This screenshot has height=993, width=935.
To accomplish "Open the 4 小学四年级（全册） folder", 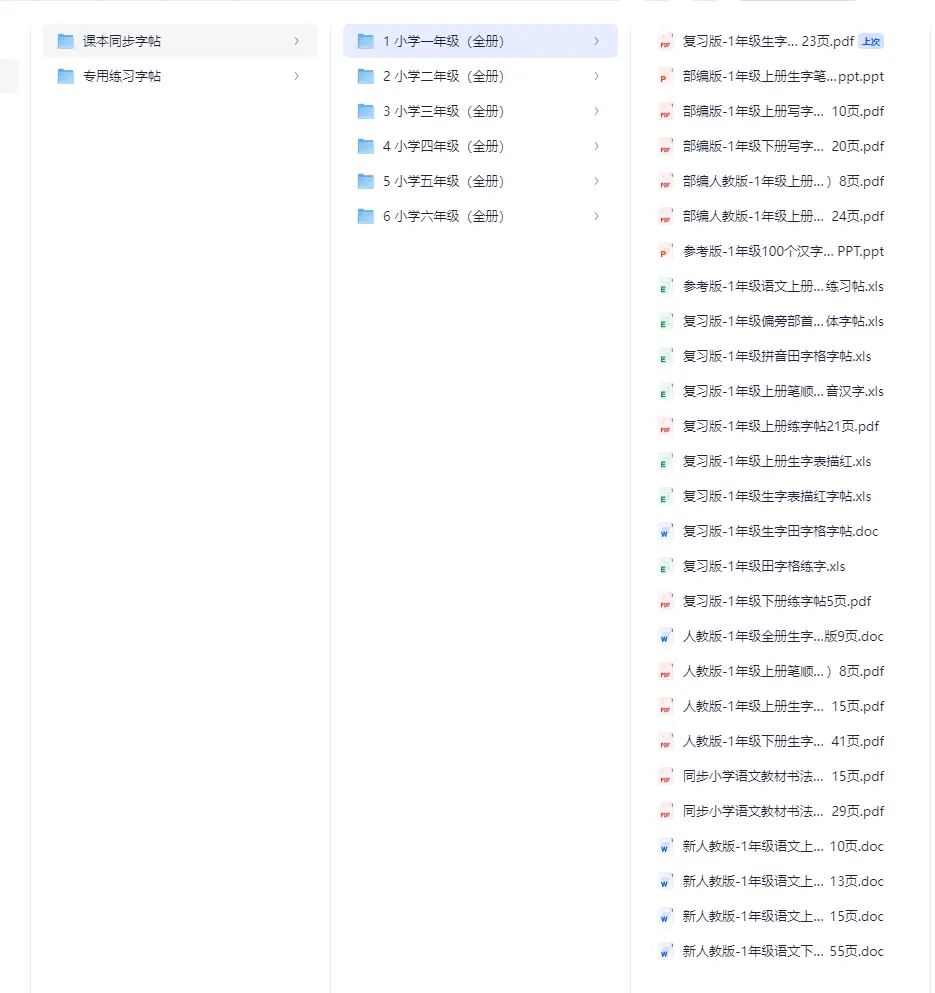I will coord(443,147).
